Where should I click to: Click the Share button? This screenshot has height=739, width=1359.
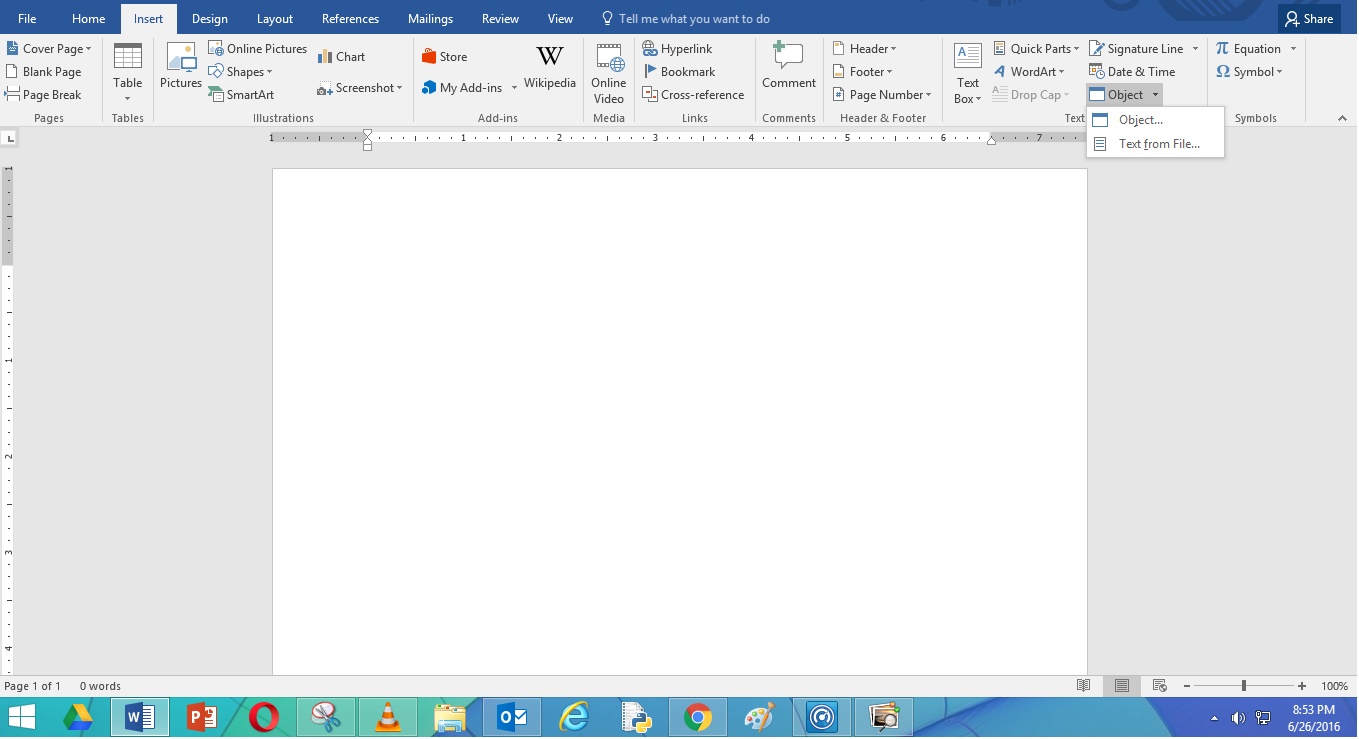click(1309, 19)
